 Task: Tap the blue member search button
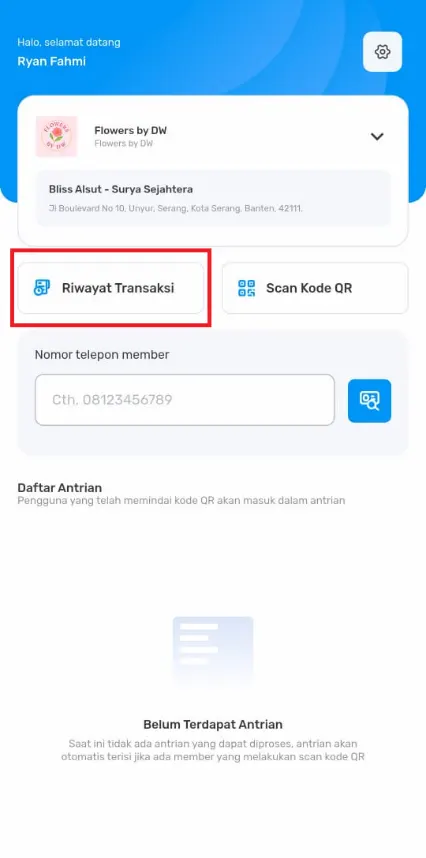(x=370, y=401)
